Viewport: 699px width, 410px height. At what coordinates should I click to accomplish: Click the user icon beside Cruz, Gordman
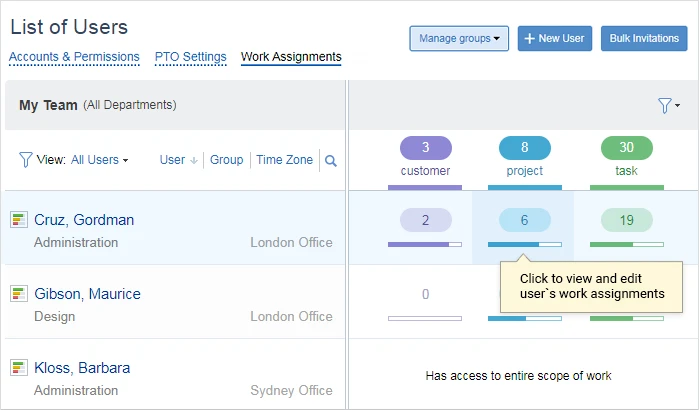point(18,220)
